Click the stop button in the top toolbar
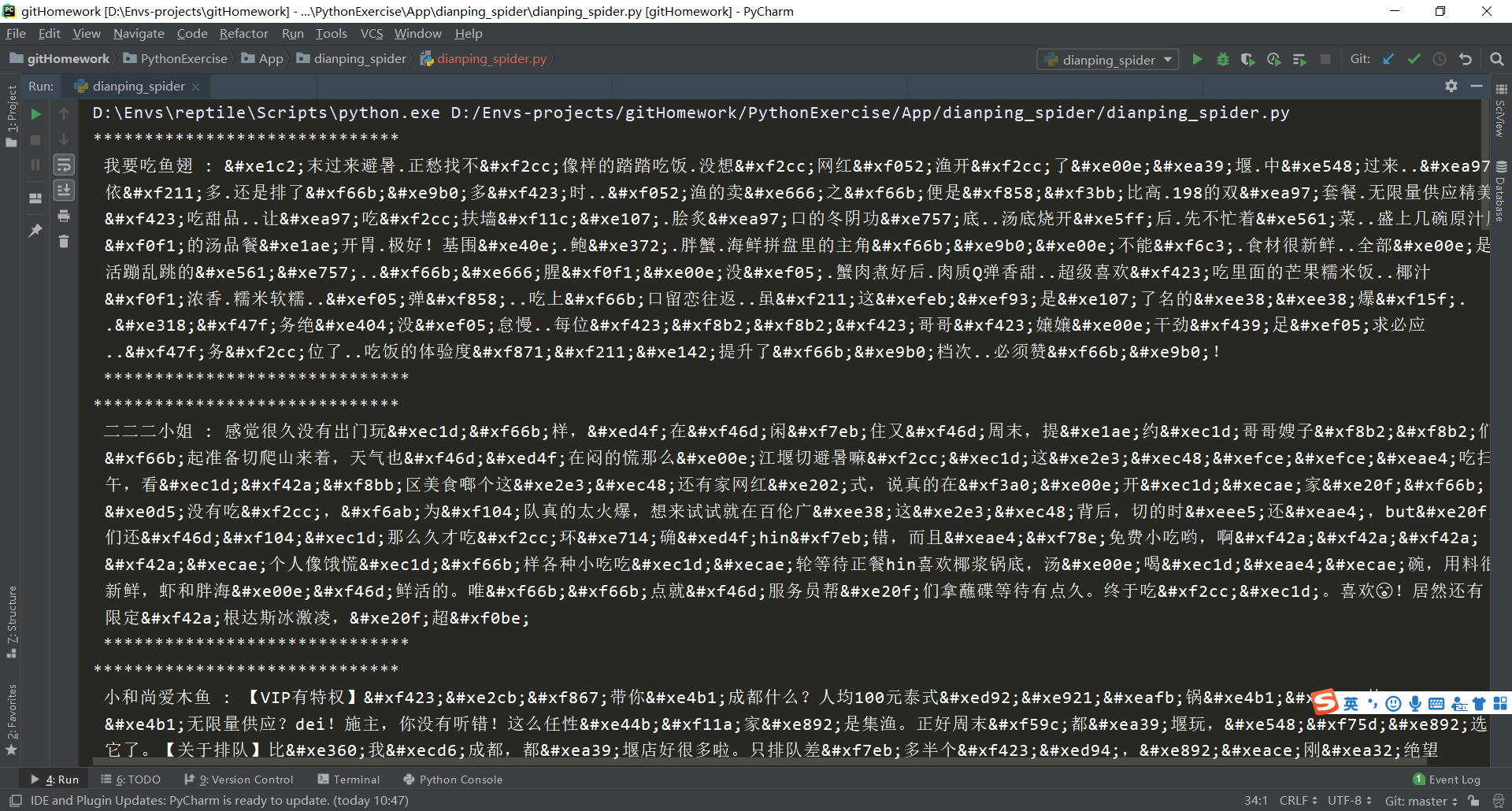The image size is (1512, 811). [1325, 59]
